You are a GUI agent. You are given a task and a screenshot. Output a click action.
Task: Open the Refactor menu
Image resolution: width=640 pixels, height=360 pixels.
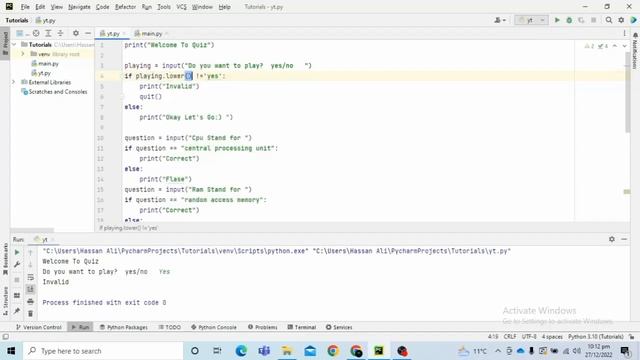(x=125, y=7)
